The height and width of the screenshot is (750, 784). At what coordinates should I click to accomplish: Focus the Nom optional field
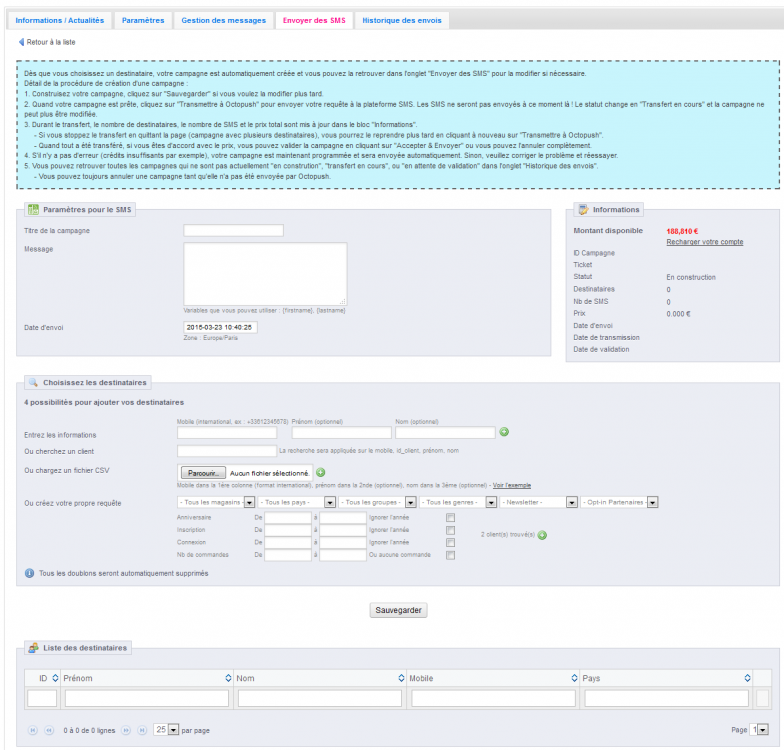[x=445, y=432]
